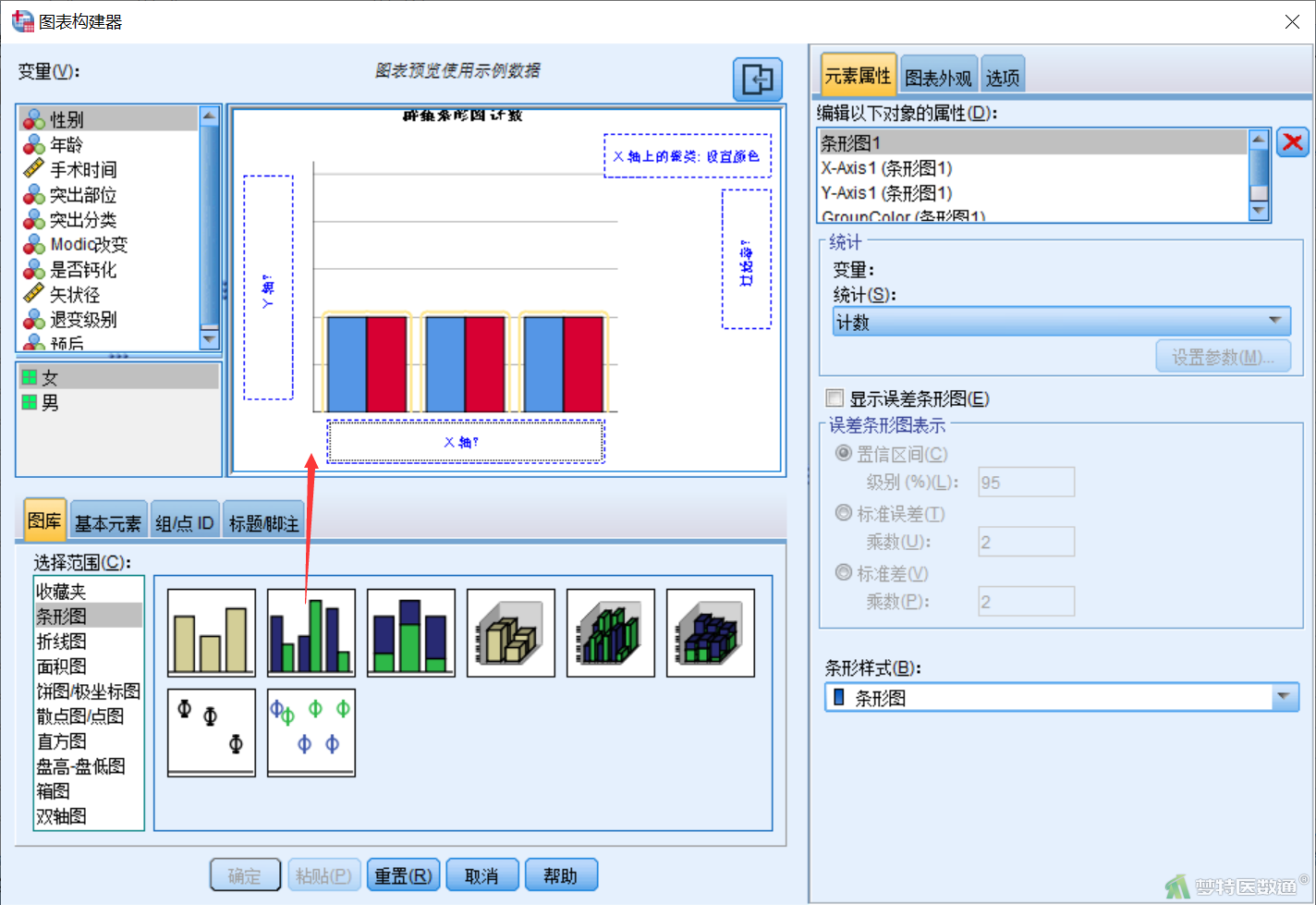Choose 面积图 in the gallery list

[89, 666]
